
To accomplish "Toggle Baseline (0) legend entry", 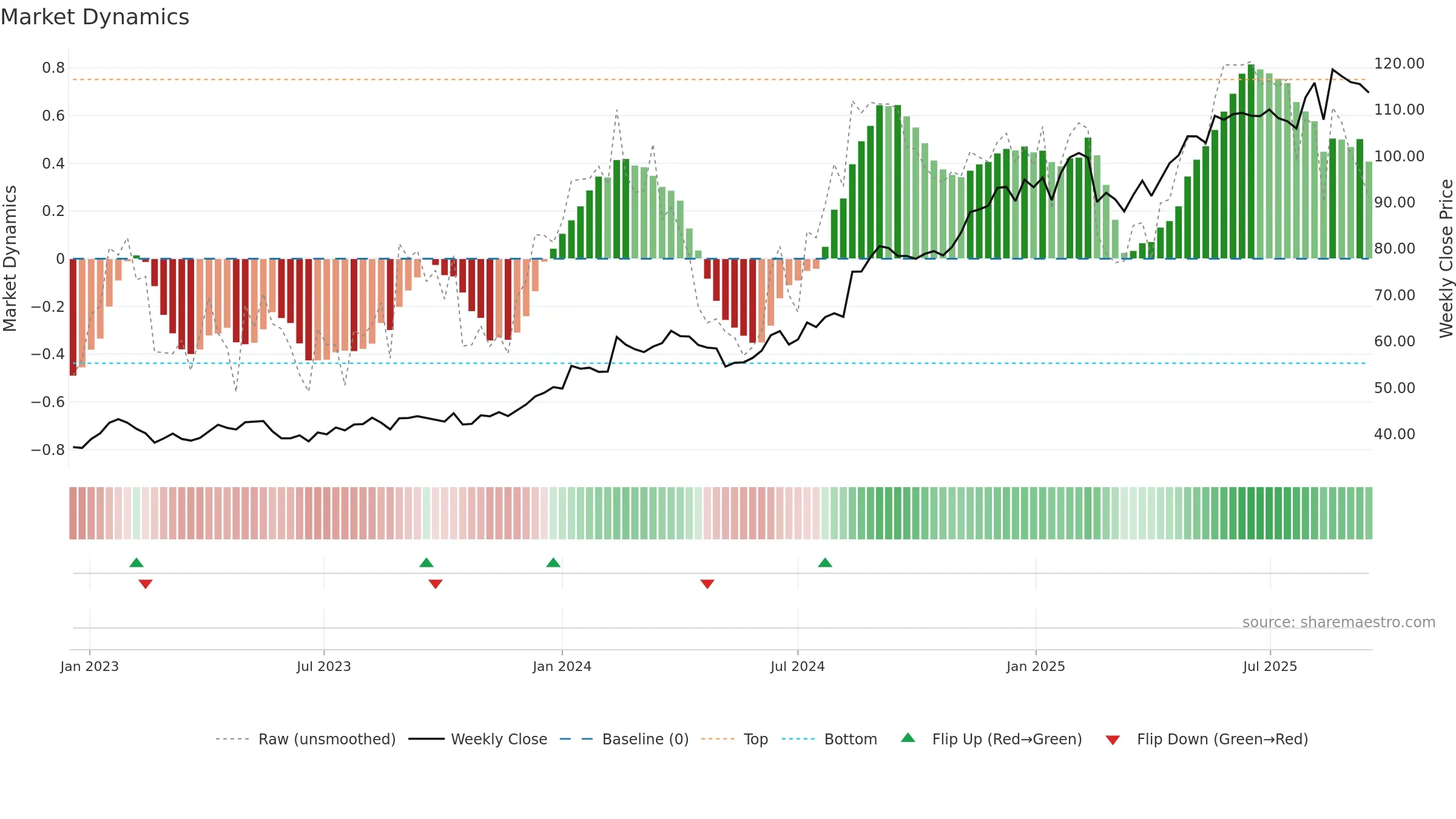I will pyautogui.click(x=624, y=739).
